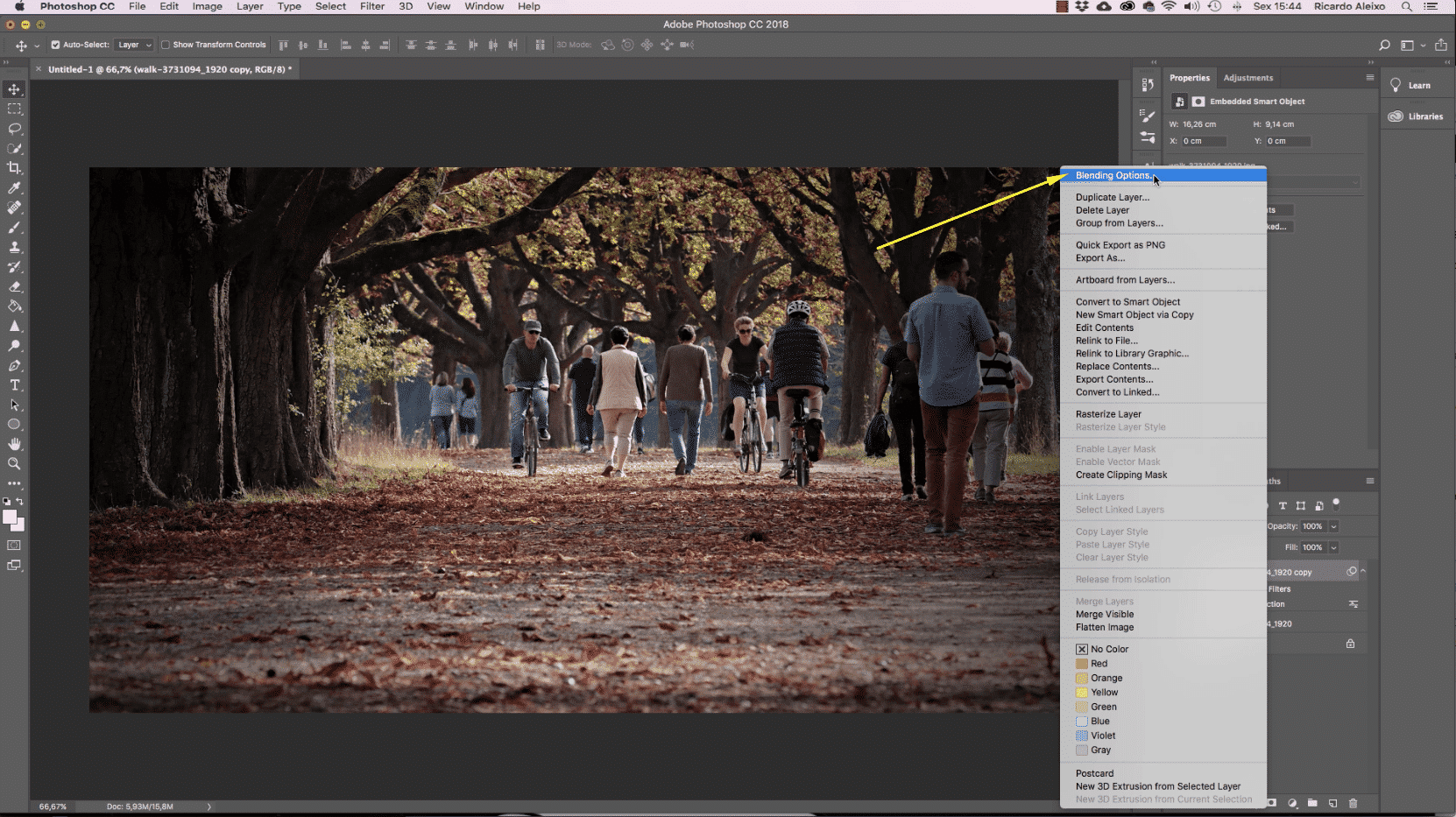
Task: Choose the Horizontal Type tool
Action: [14, 385]
